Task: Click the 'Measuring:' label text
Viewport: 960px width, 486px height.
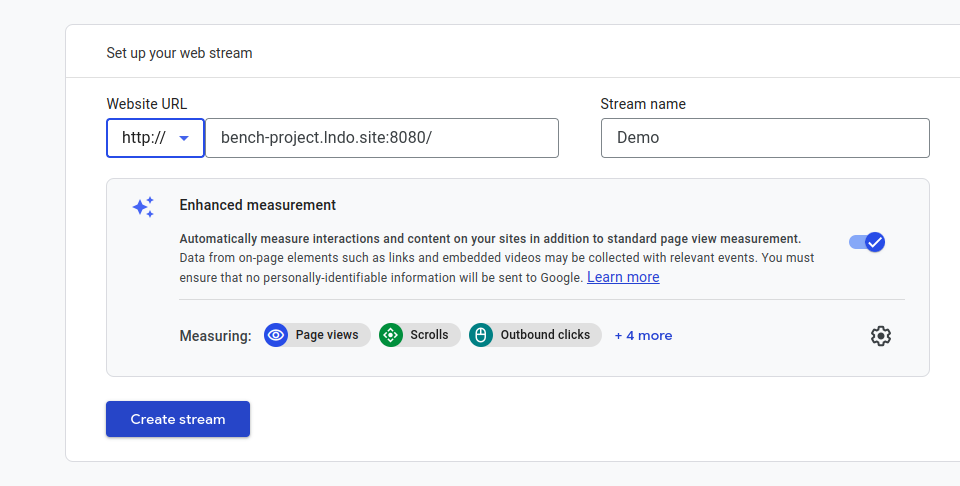Action: pos(215,336)
